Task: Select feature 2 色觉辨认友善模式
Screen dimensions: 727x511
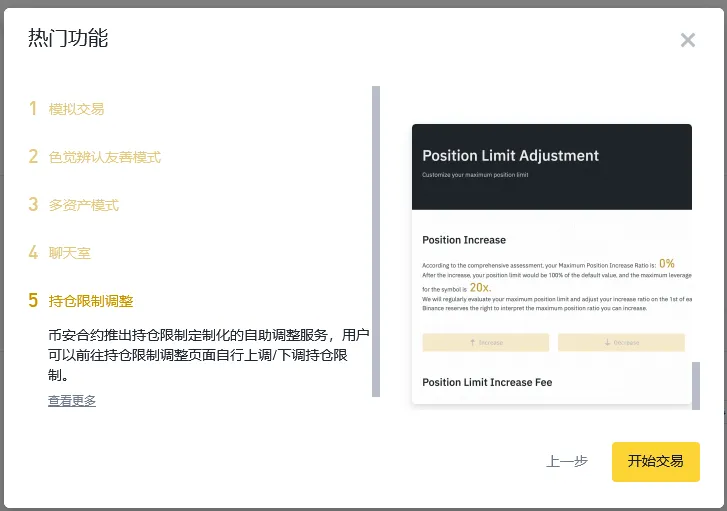Action: pos(95,157)
